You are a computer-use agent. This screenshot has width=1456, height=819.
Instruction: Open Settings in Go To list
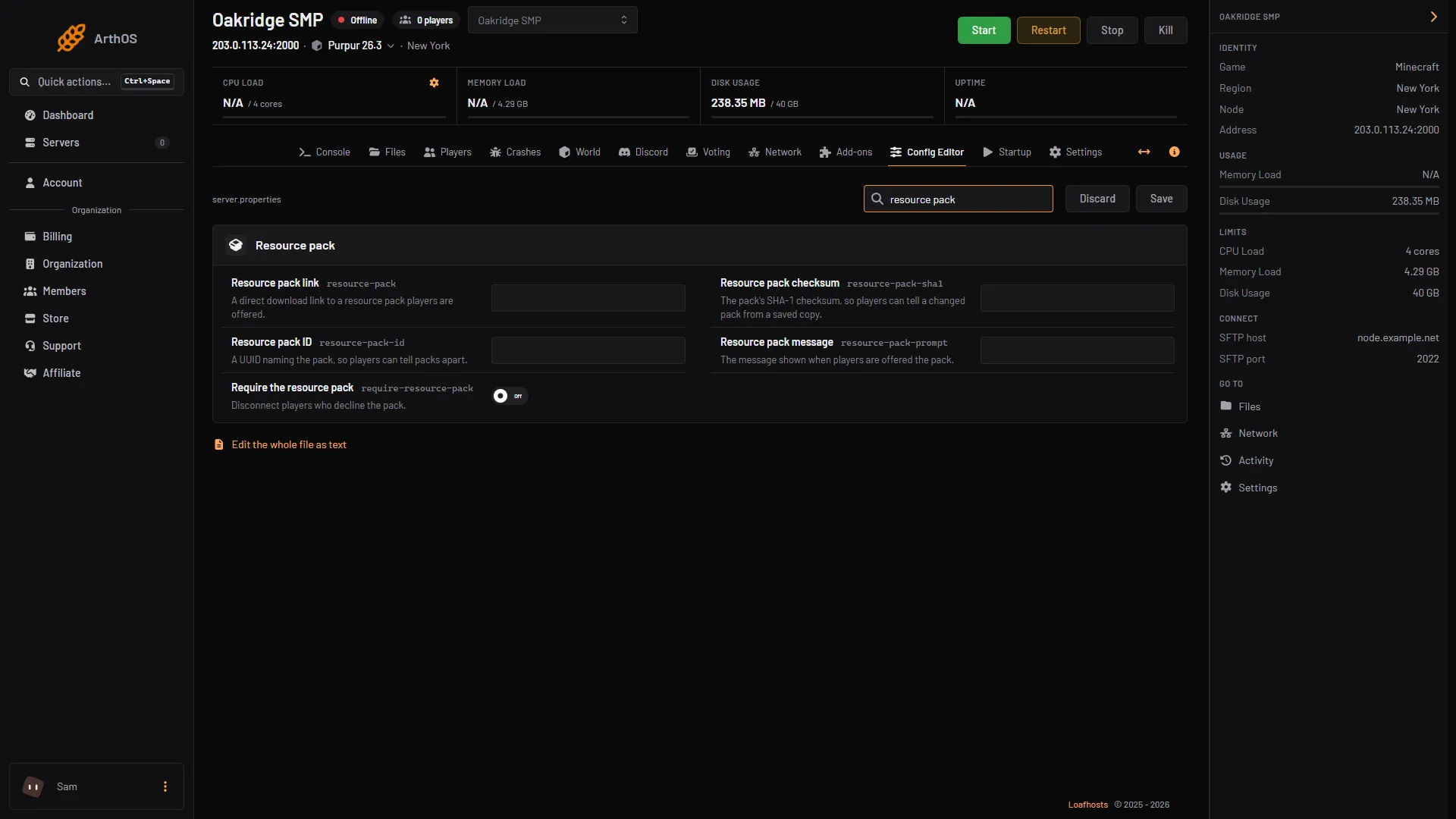1248,488
